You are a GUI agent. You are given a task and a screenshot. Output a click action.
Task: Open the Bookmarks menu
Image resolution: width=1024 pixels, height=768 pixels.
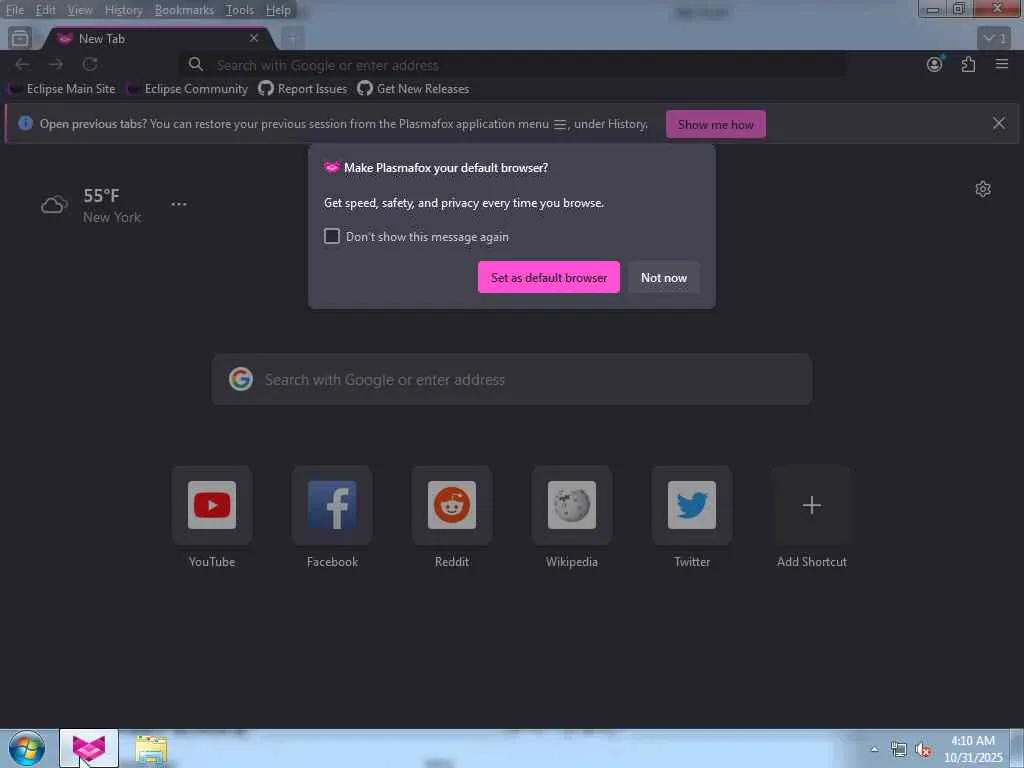coord(184,10)
